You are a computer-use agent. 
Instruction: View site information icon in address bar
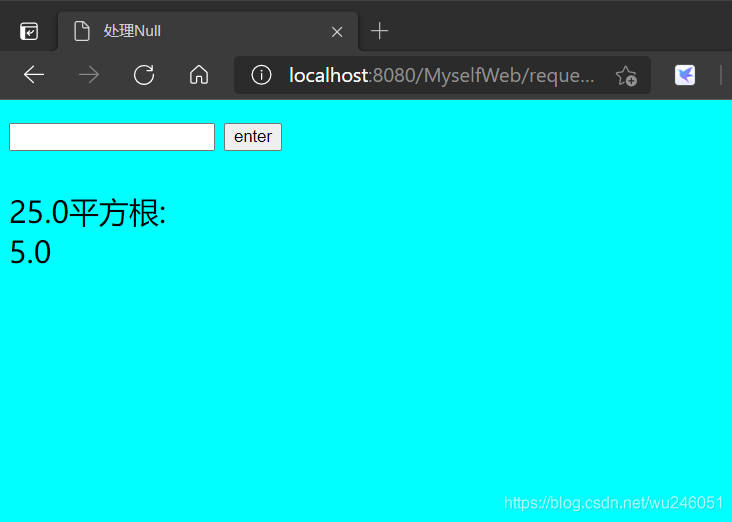(x=261, y=75)
